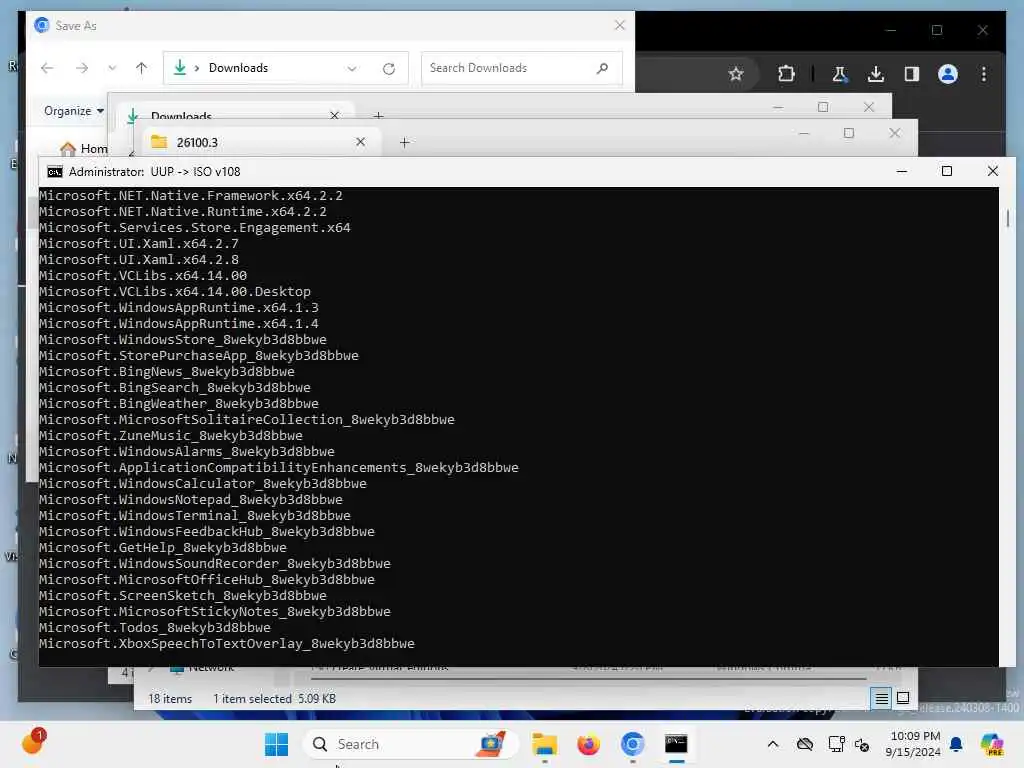
Task: Click command prompt title bar icon
Action: click(x=55, y=172)
